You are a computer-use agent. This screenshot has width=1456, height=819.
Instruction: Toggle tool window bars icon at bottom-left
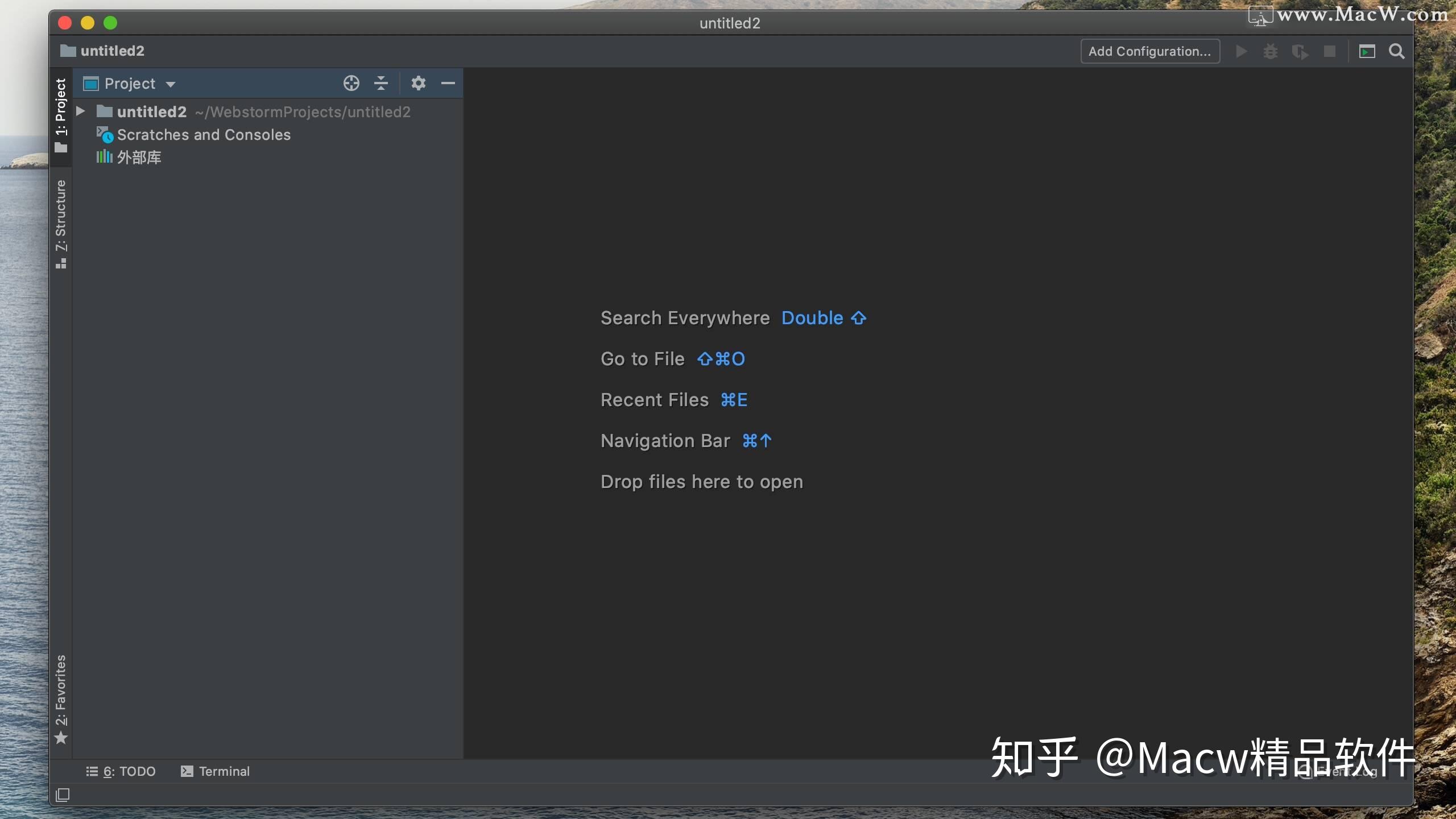(x=63, y=795)
